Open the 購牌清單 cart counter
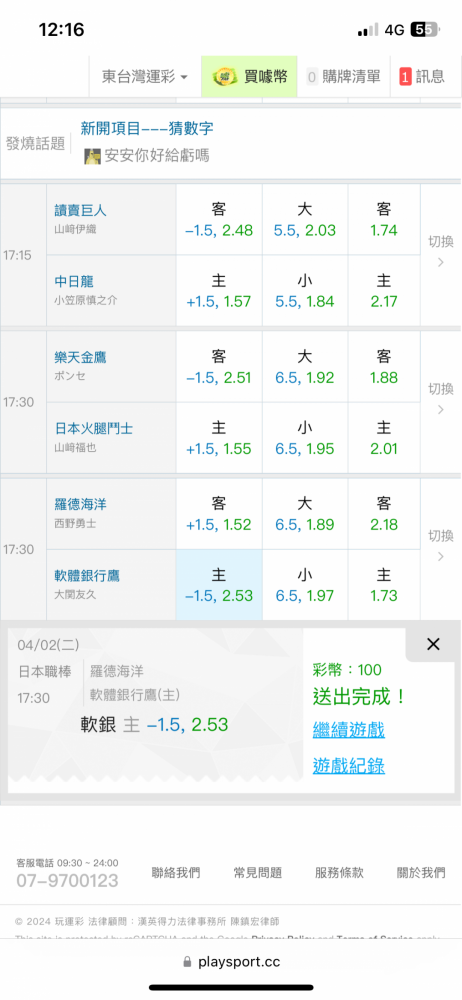The height and width of the screenshot is (1000, 462). [x=343, y=77]
